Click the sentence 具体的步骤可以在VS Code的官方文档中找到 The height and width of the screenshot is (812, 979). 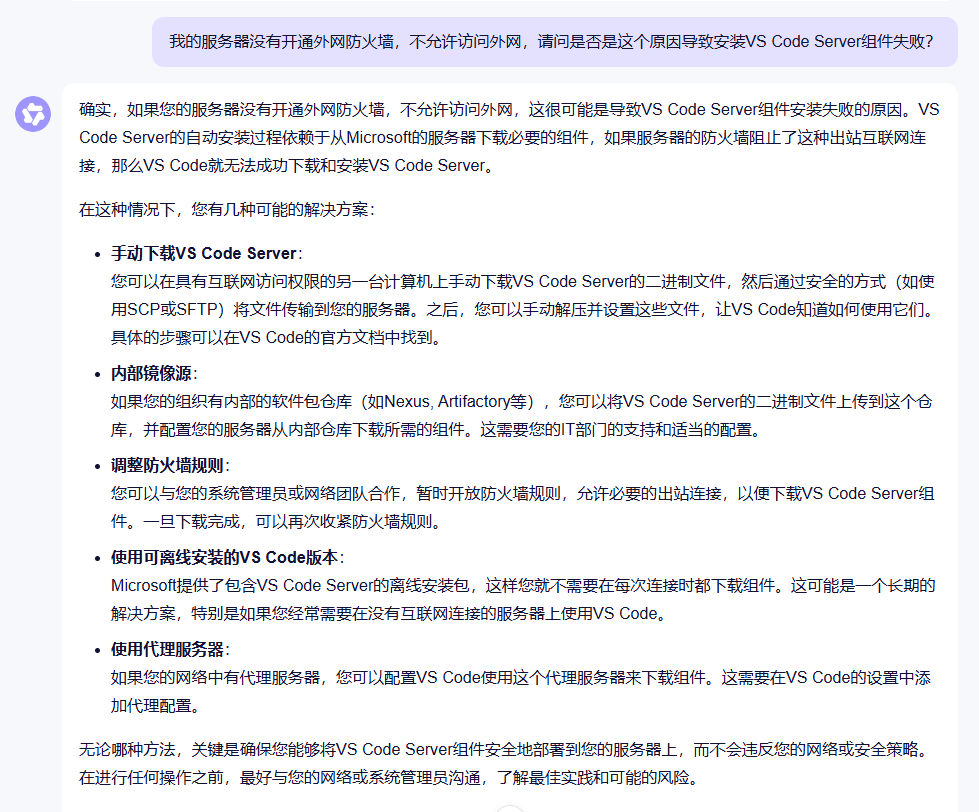click(275, 337)
